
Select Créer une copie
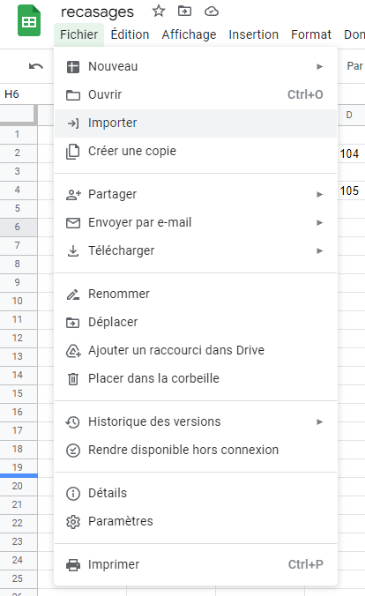tap(196, 151)
